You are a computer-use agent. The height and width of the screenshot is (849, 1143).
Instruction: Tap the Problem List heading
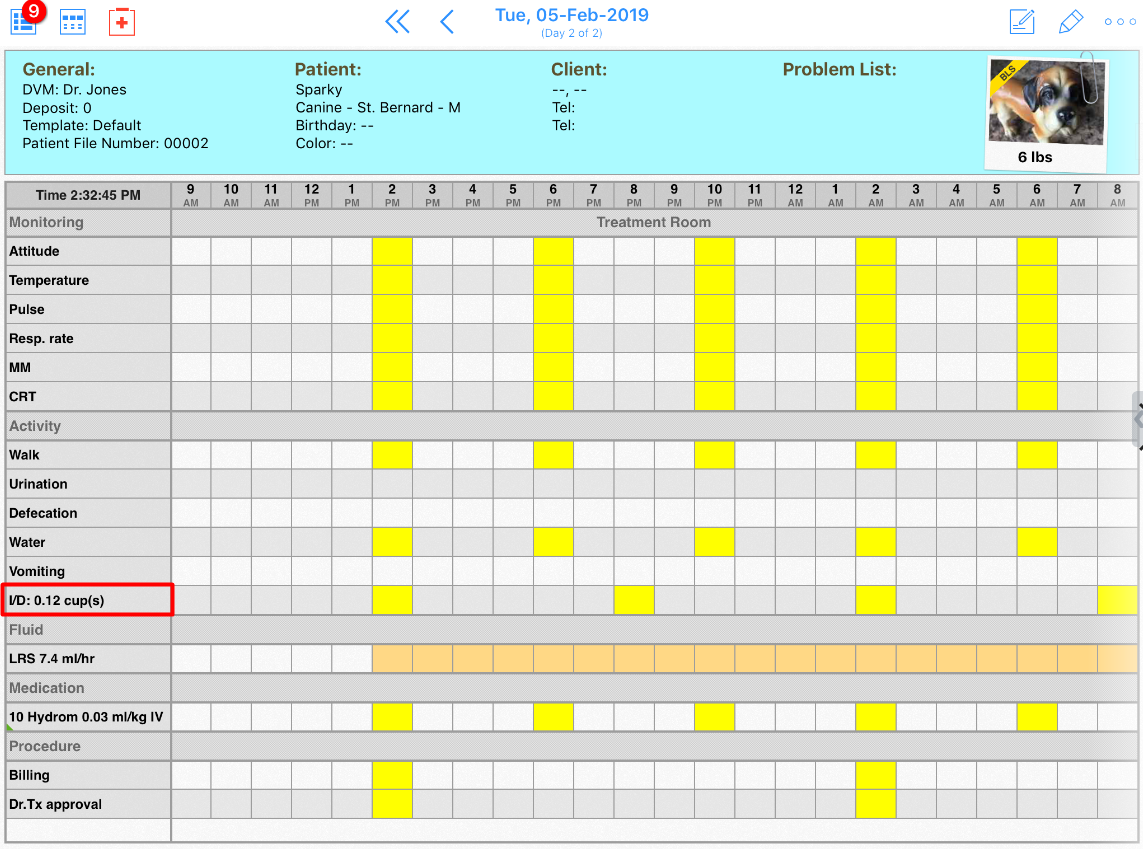[x=840, y=69]
